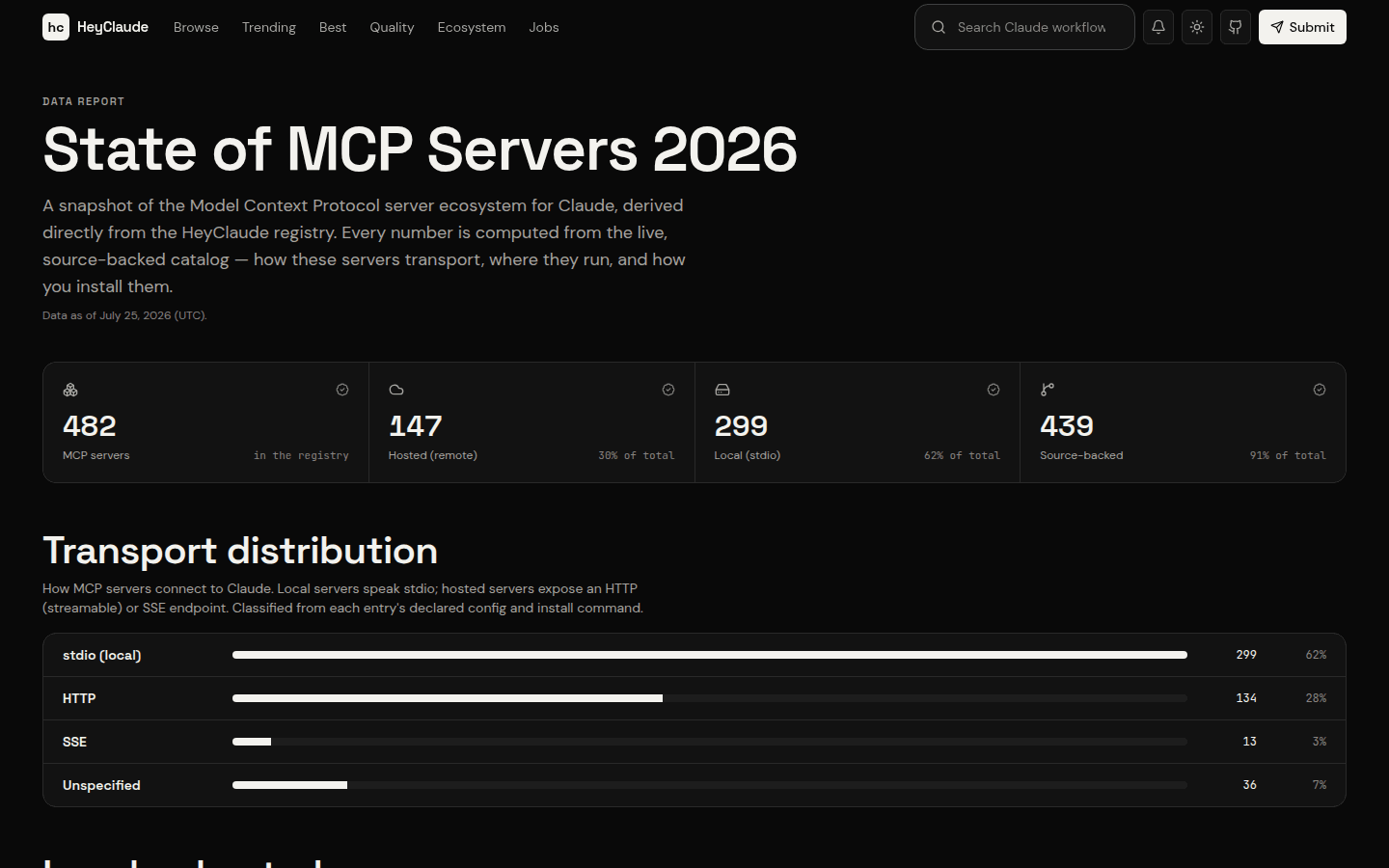
Task: Click the HeyClaude hc logo icon
Action: 56,27
